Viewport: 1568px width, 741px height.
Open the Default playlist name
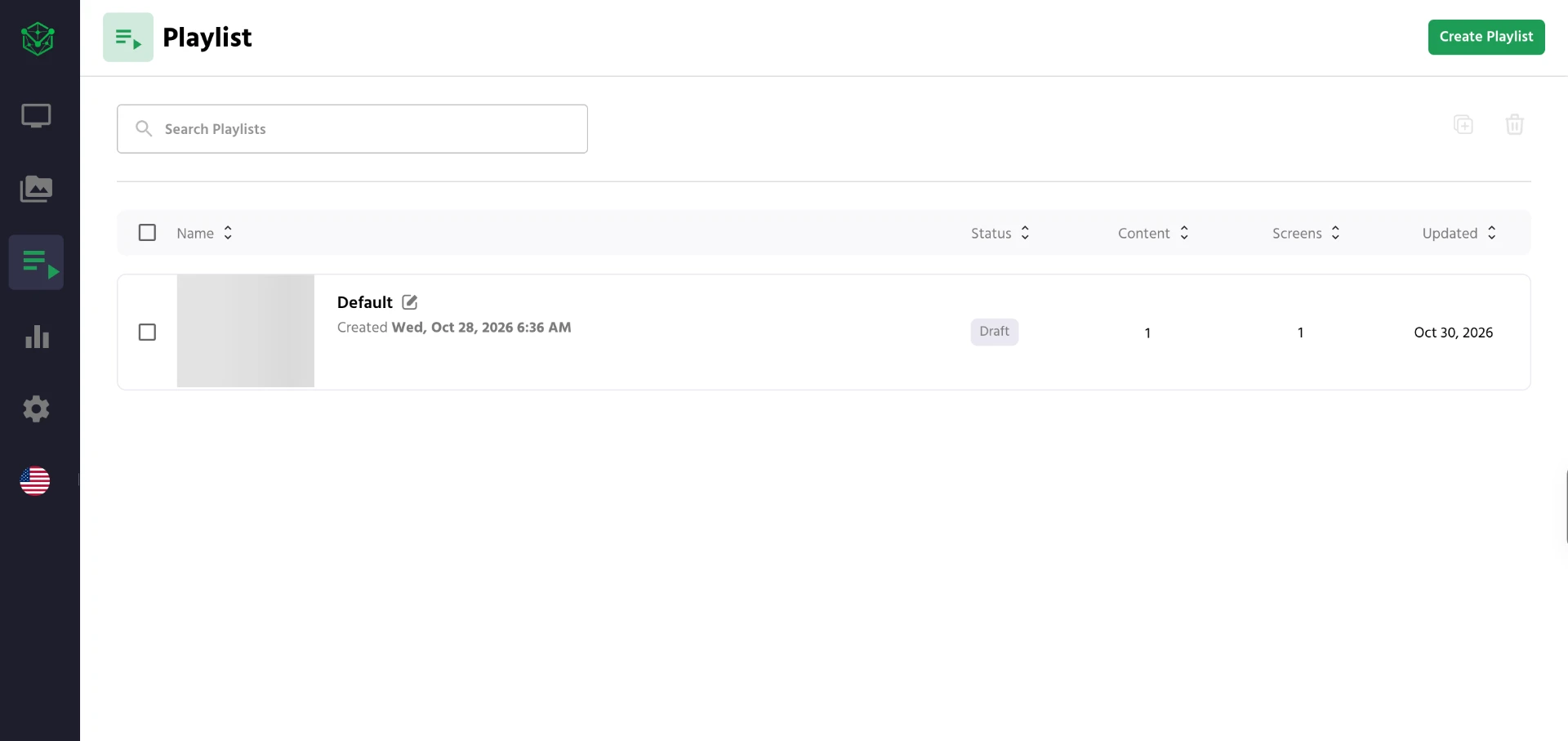pyautogui.click(x=365, y=302)
